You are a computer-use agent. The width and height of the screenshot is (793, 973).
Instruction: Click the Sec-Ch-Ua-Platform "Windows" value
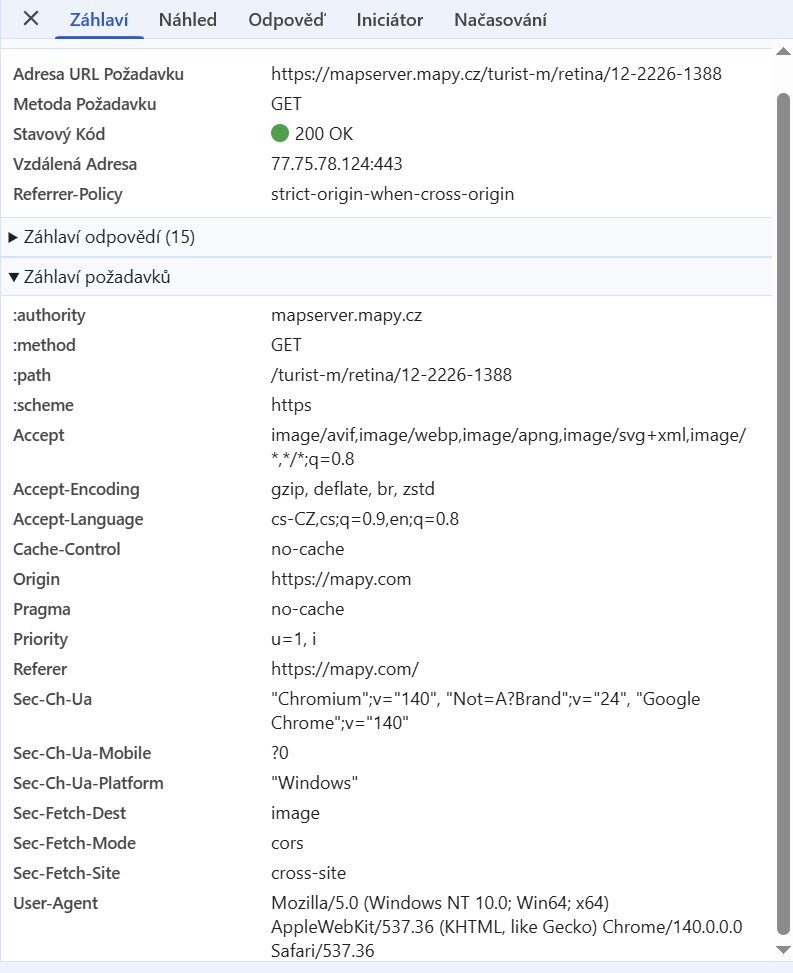[x=314, y=783]
